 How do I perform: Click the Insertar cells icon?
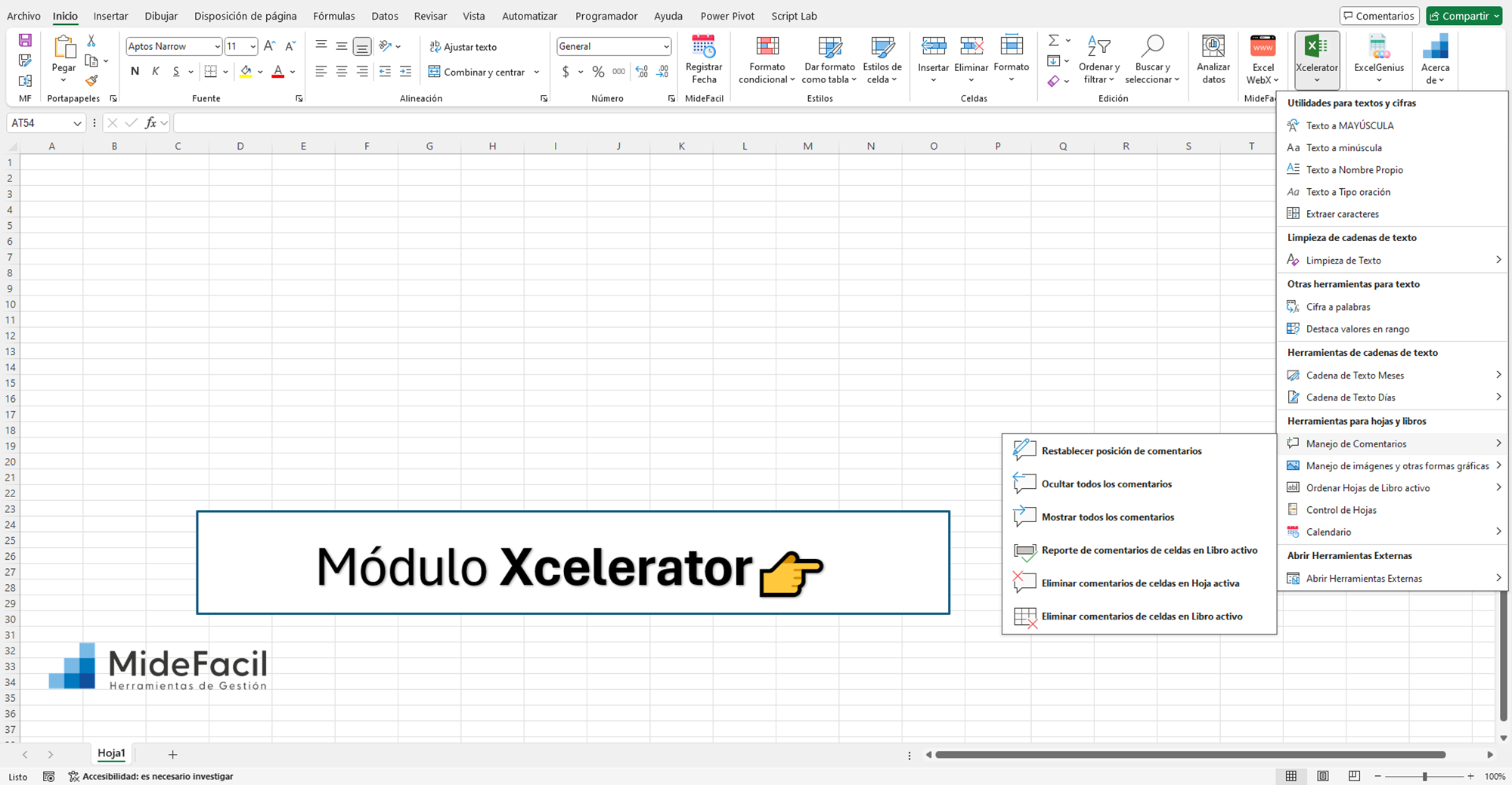pos(933,47)
